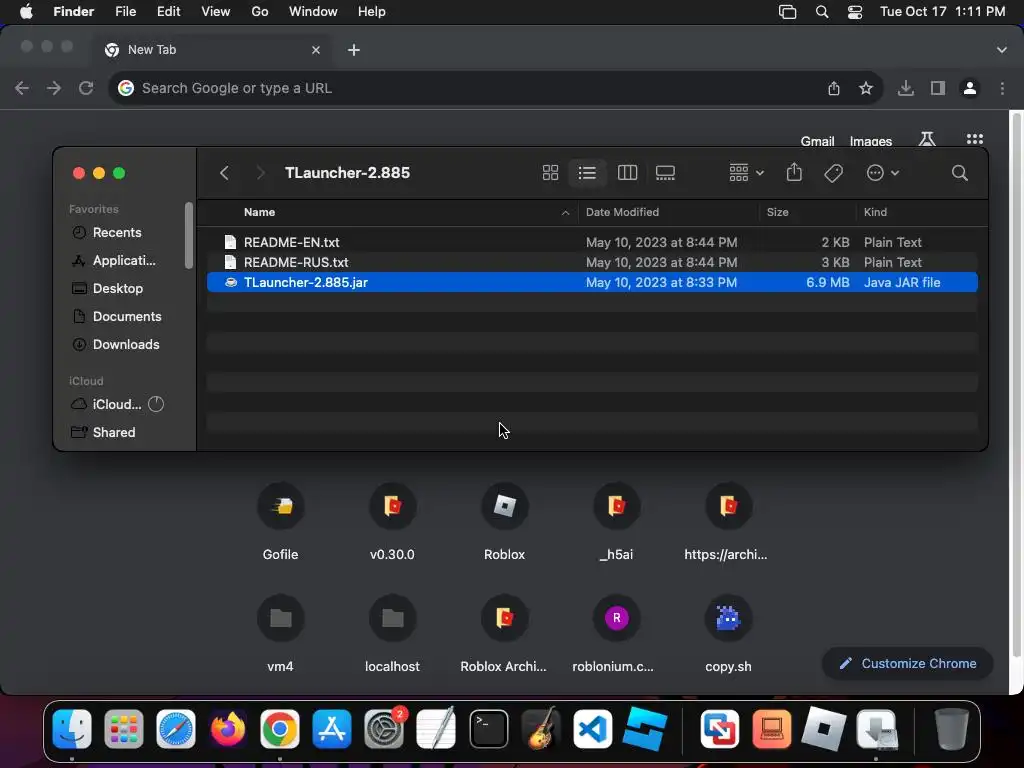The image size is (1024, 768).
Task: Go forward in Finder window
Action: pyautogui.click(x=260, y=173)
